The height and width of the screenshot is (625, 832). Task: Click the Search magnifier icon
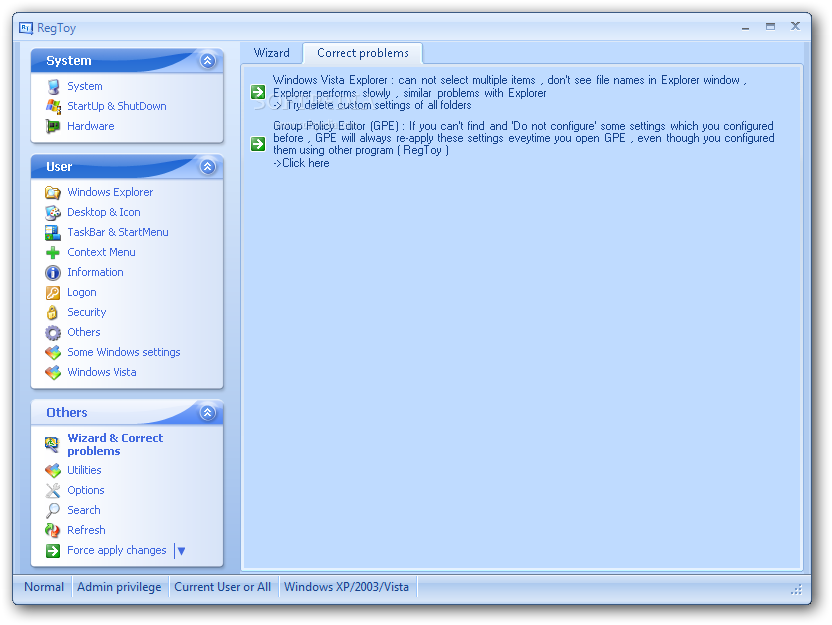[x=53, y=510]
